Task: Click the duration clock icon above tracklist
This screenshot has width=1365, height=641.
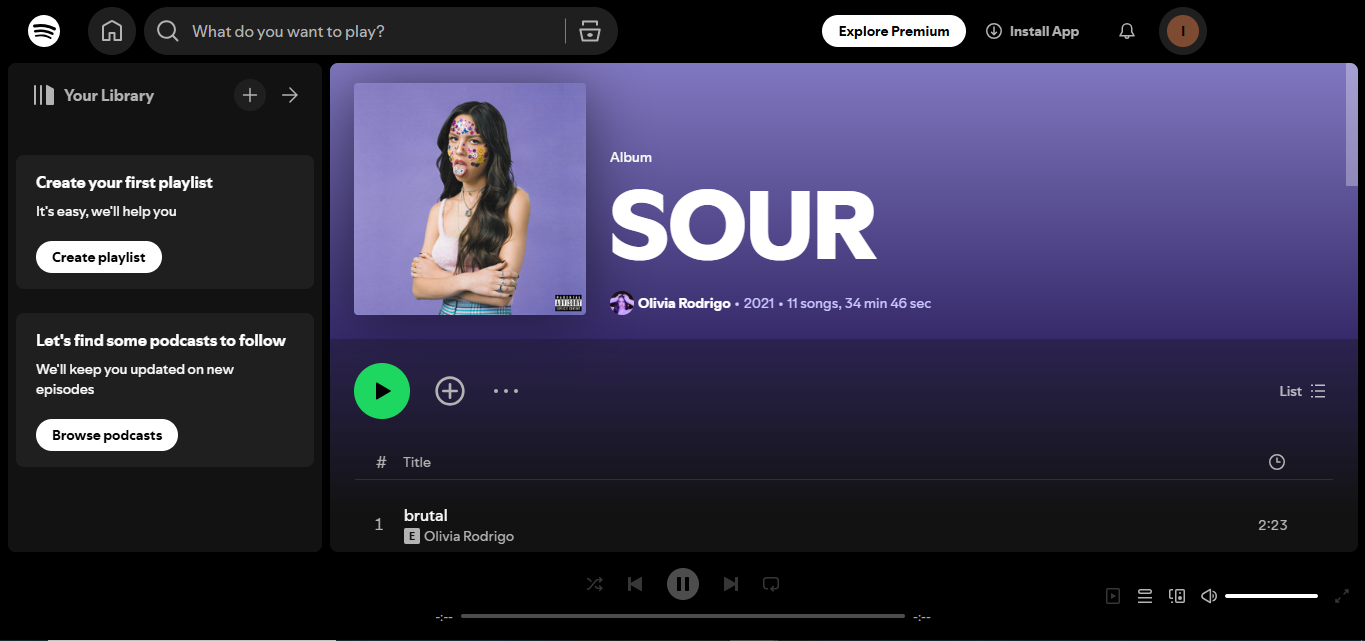Action: point(1276,461)
